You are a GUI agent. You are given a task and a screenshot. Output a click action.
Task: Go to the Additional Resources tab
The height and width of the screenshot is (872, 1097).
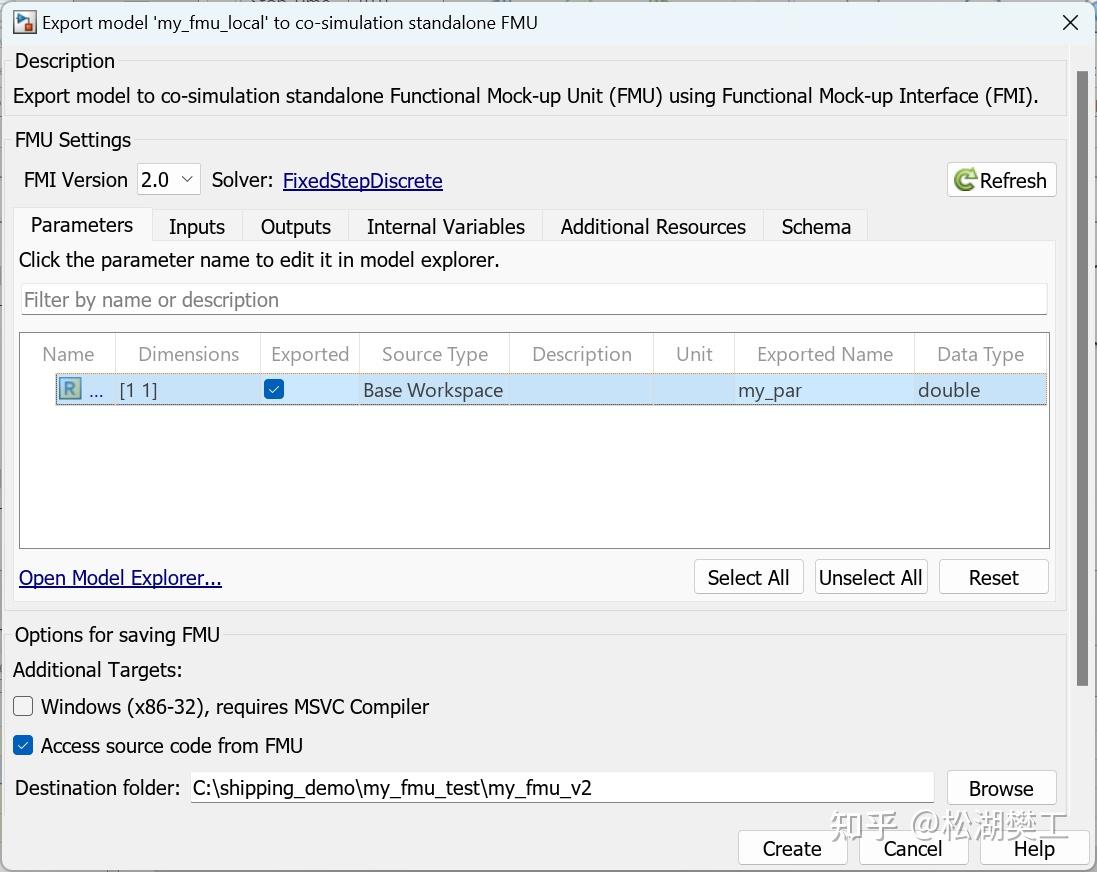click(x=653, y=227)
